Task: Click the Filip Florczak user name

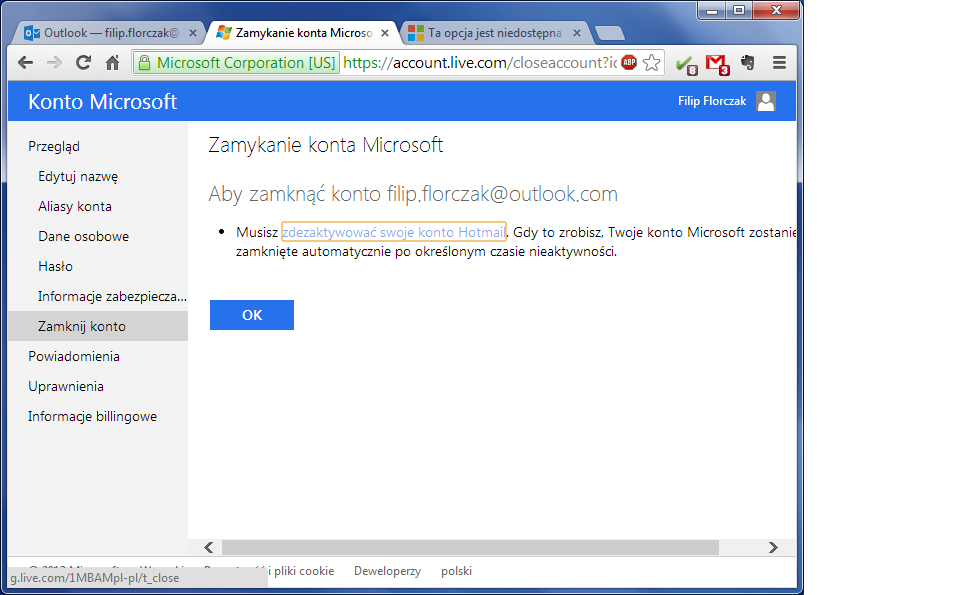Action: point(711,101)
